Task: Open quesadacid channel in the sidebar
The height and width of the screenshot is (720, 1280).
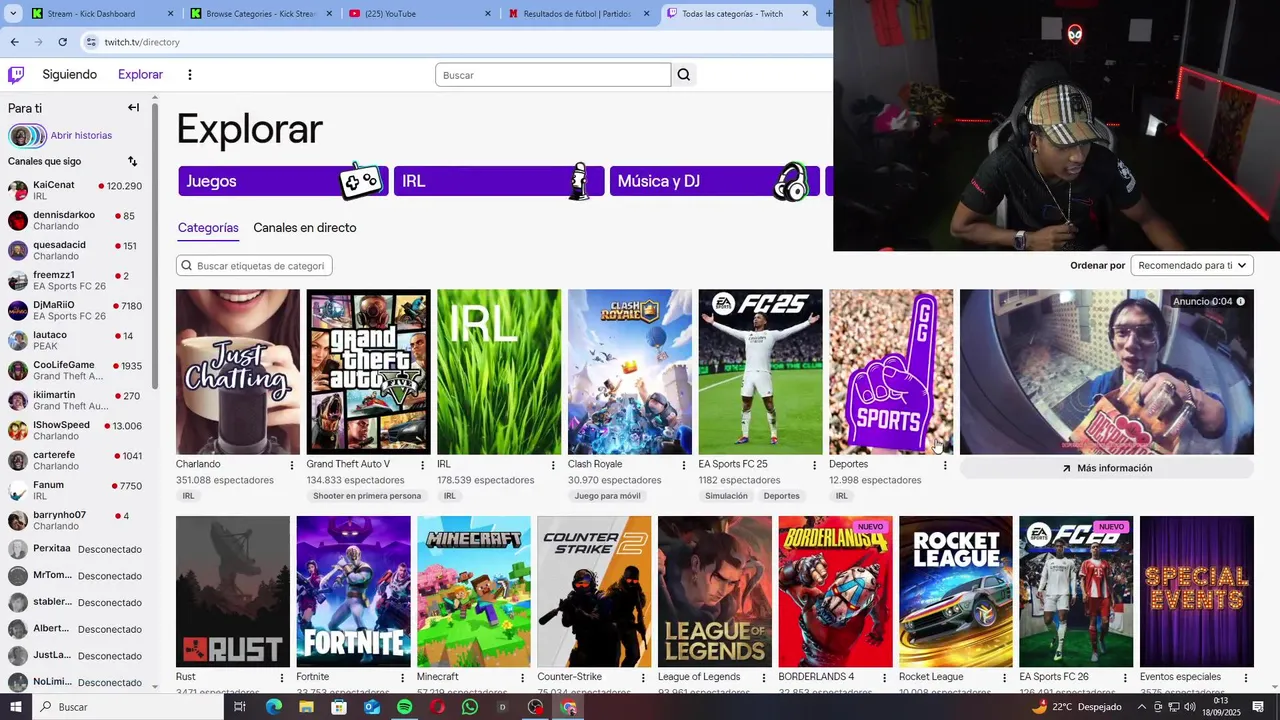Action: click(x=75, y=250)
